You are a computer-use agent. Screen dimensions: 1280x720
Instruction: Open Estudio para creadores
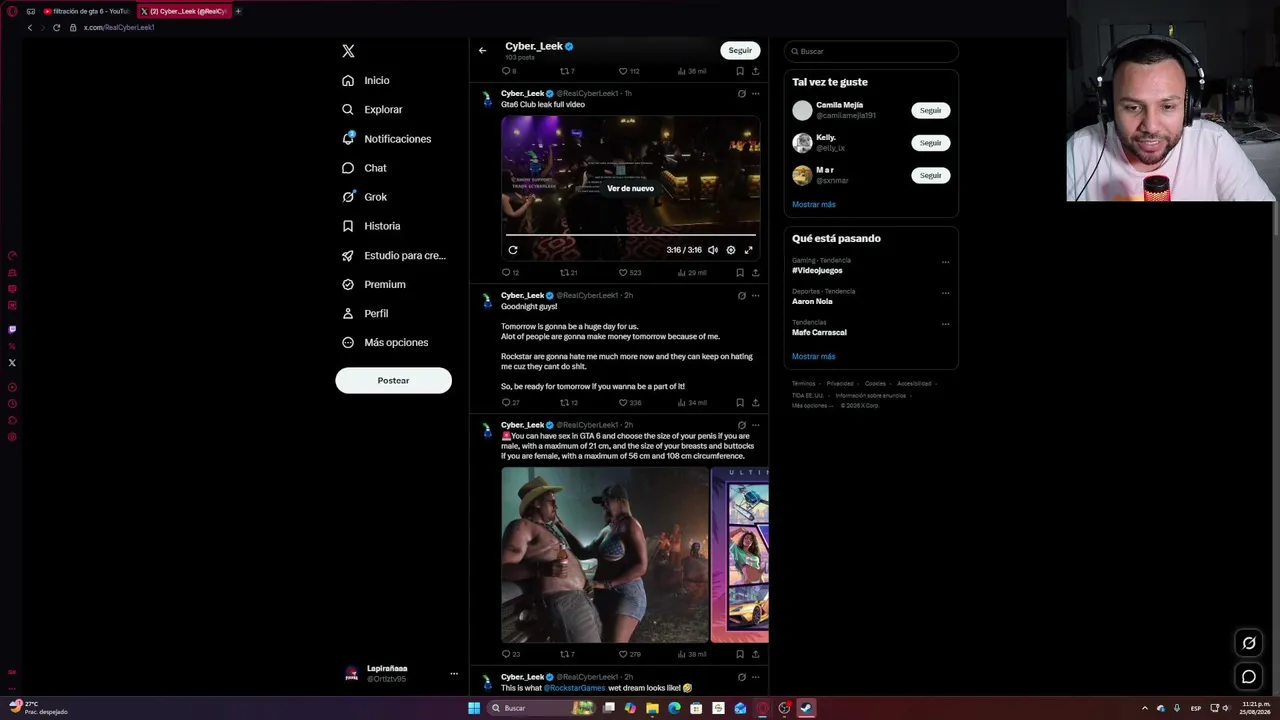[394, 255]
